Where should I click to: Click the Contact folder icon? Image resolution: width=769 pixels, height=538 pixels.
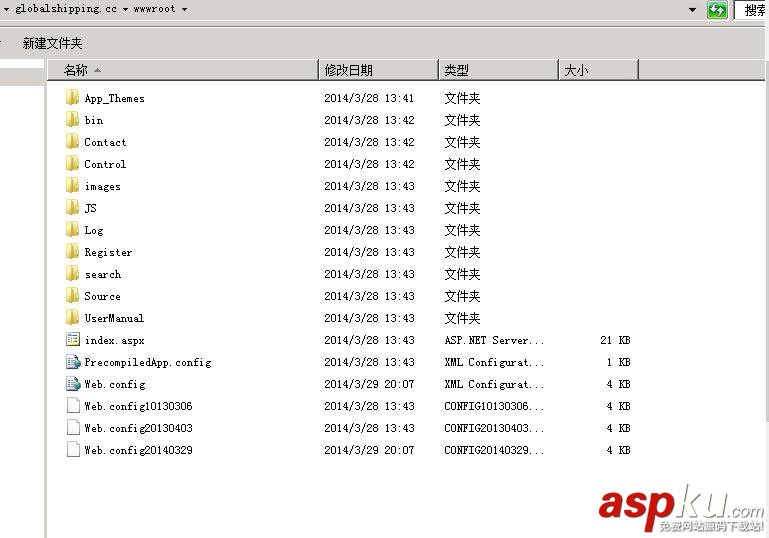pyautogui.click(x=73, y=142)
